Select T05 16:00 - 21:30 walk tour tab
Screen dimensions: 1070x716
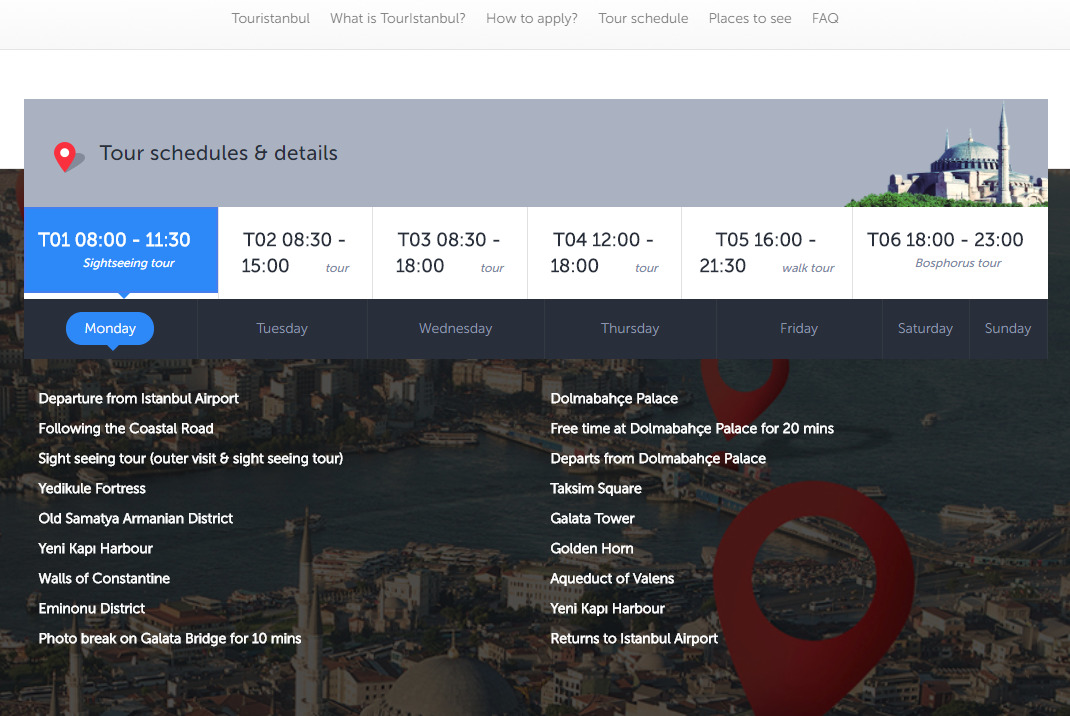[767, 253]
